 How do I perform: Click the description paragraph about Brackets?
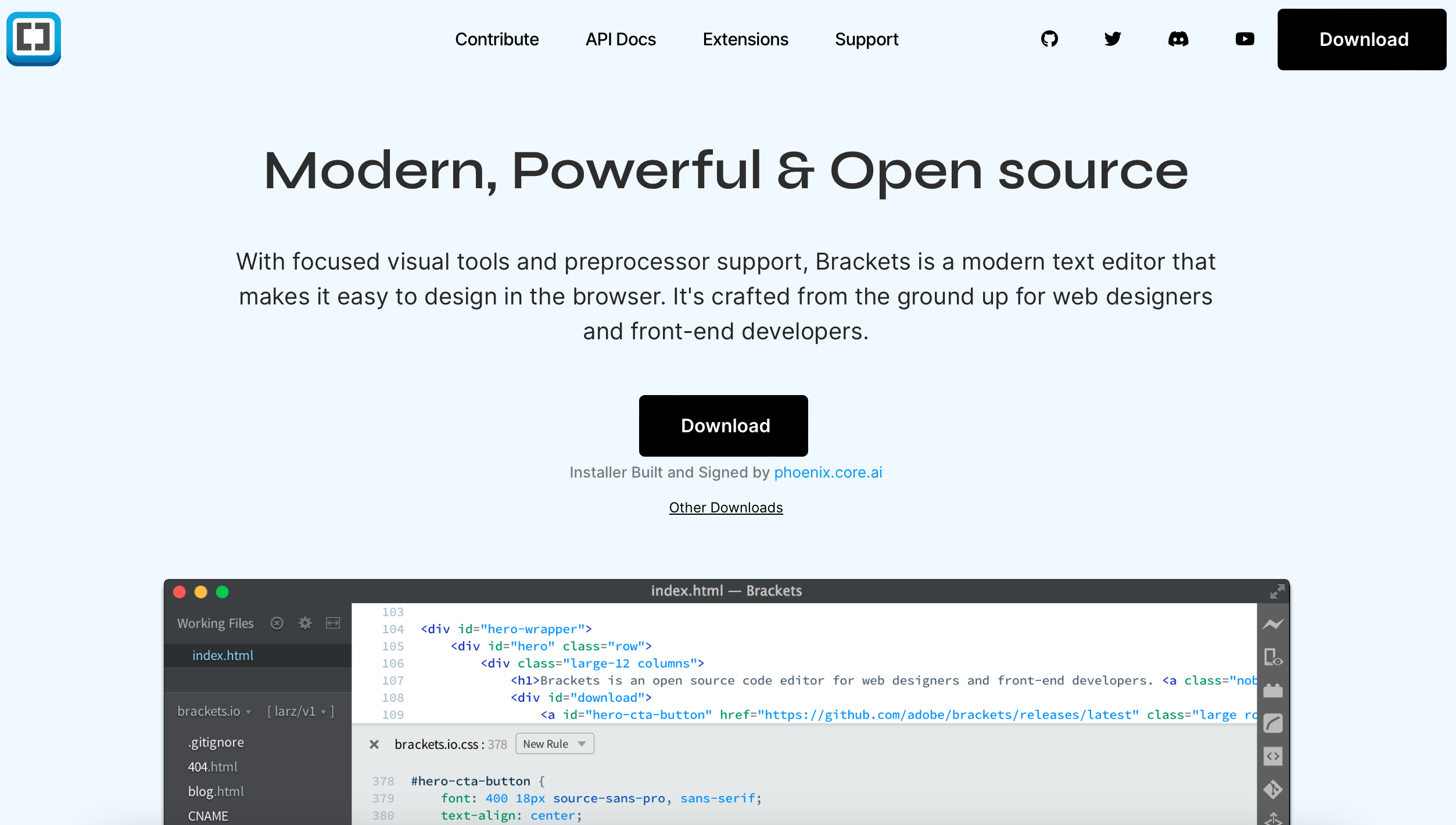(x=726, y=296)
